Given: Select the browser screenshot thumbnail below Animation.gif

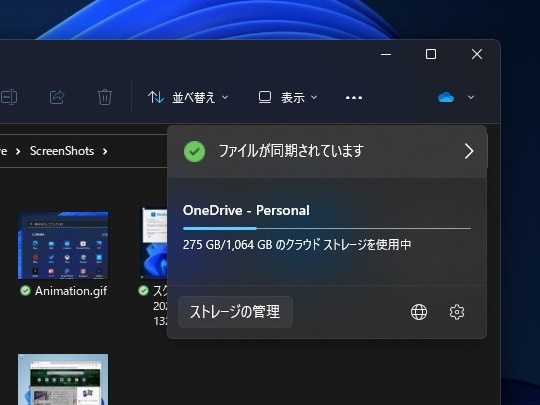Looking at the screenshot, I should tap(63, 379).
